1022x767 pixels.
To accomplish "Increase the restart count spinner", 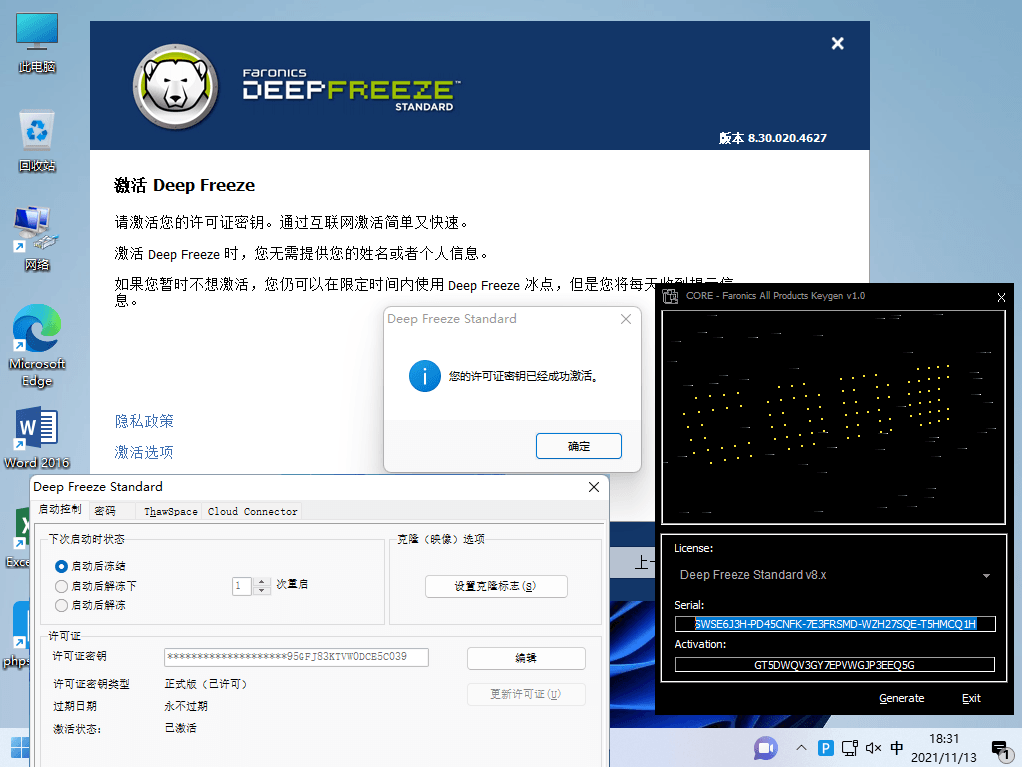I will (261, 581).
